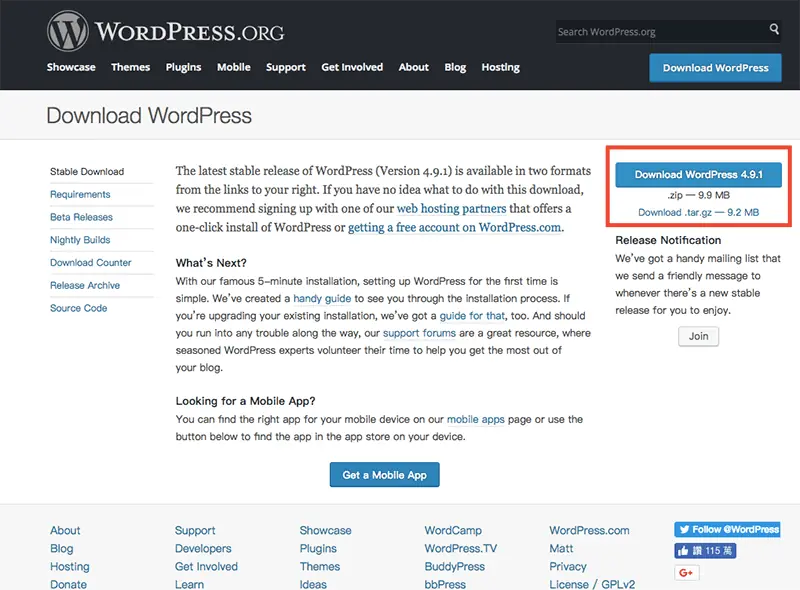Open Support in header navigation
Image resolution: width=800 pixels, height=590 pixels.
point(286,67)
